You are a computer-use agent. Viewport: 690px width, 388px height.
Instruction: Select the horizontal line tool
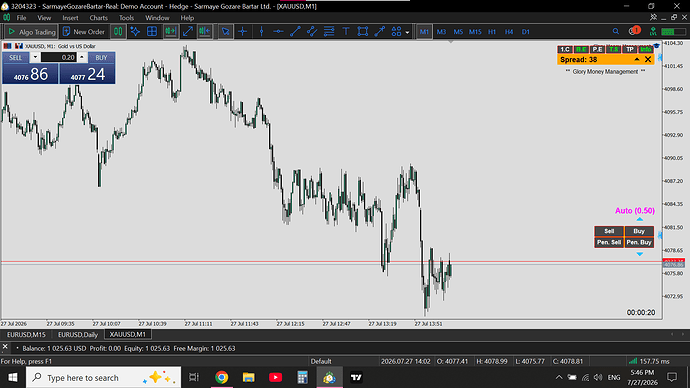tap(278, 31)
